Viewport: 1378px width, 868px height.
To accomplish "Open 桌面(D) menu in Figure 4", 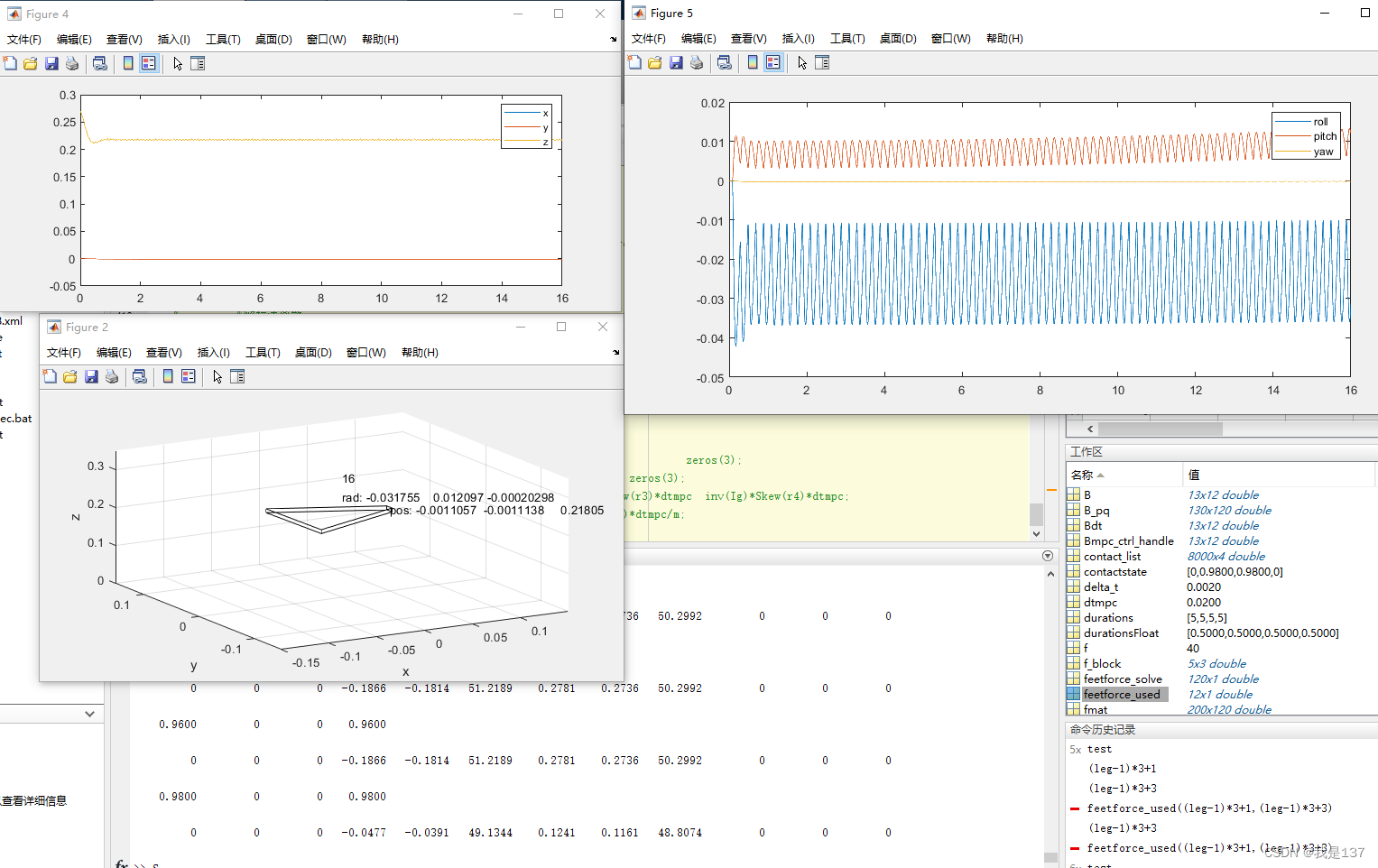I will (273, 39).
